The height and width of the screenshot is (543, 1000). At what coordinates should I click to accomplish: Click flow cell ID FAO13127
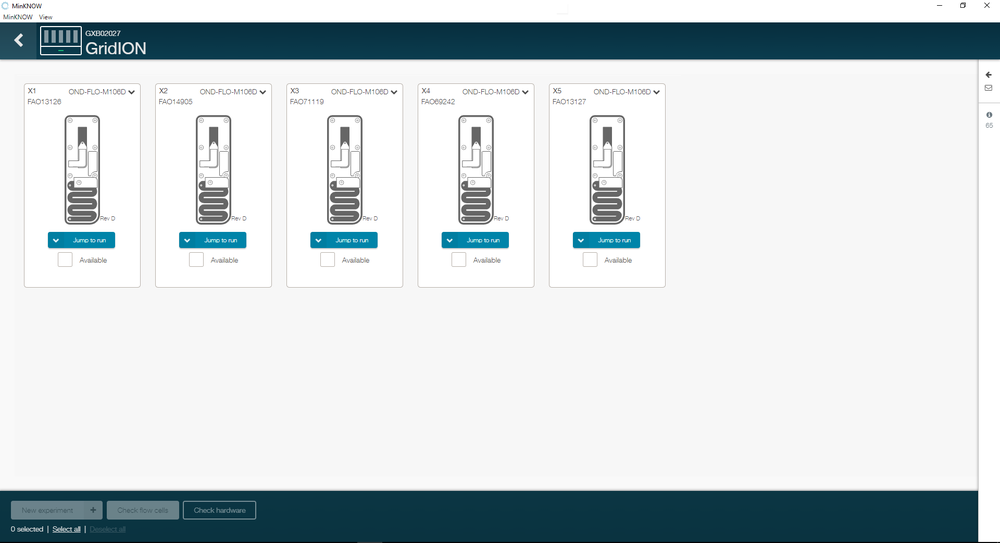coord(569,102)
